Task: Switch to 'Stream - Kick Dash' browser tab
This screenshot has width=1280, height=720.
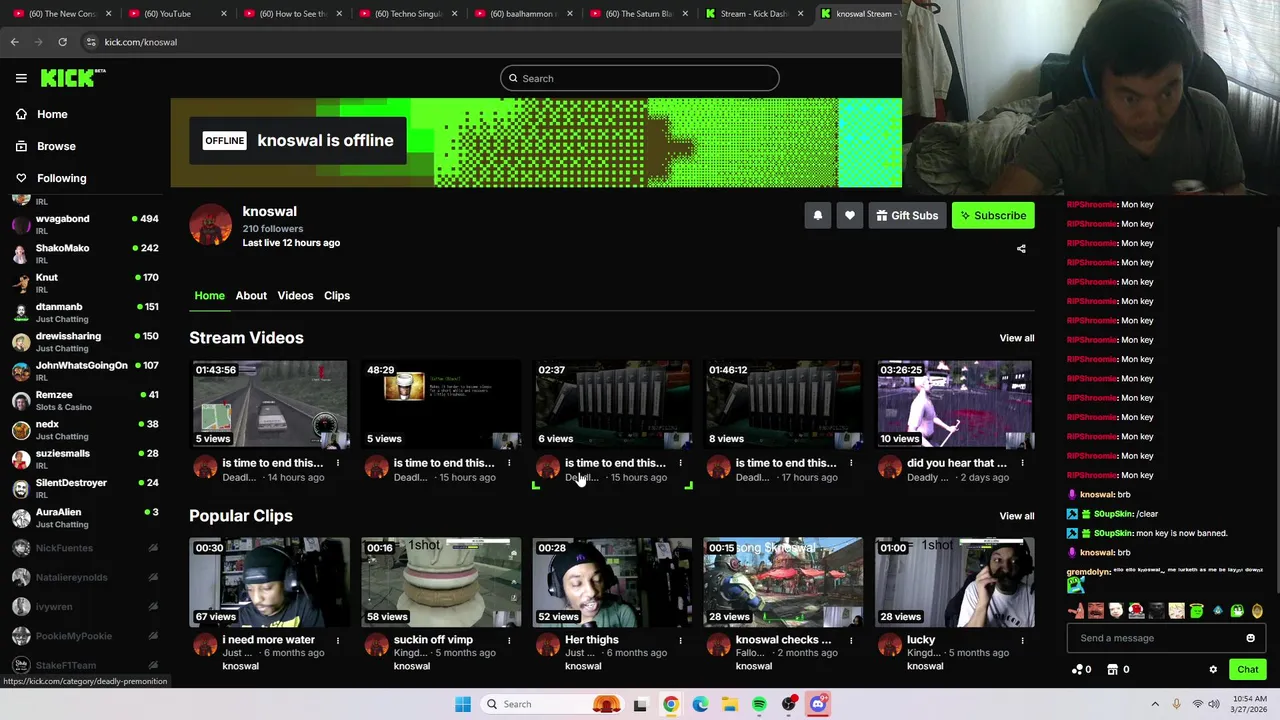Action: [755, 14]
